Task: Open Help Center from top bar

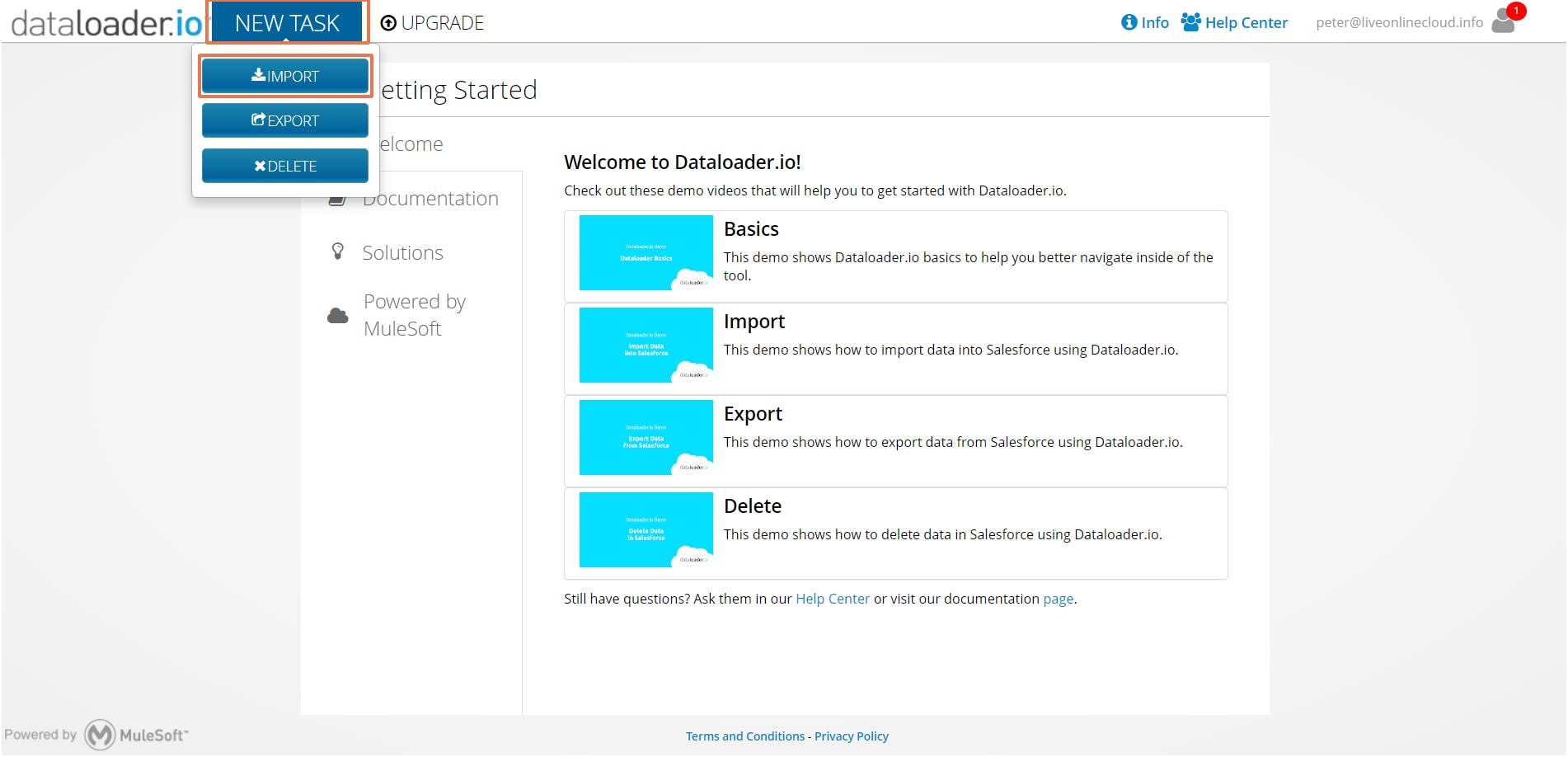Action: click(1234, 22)
